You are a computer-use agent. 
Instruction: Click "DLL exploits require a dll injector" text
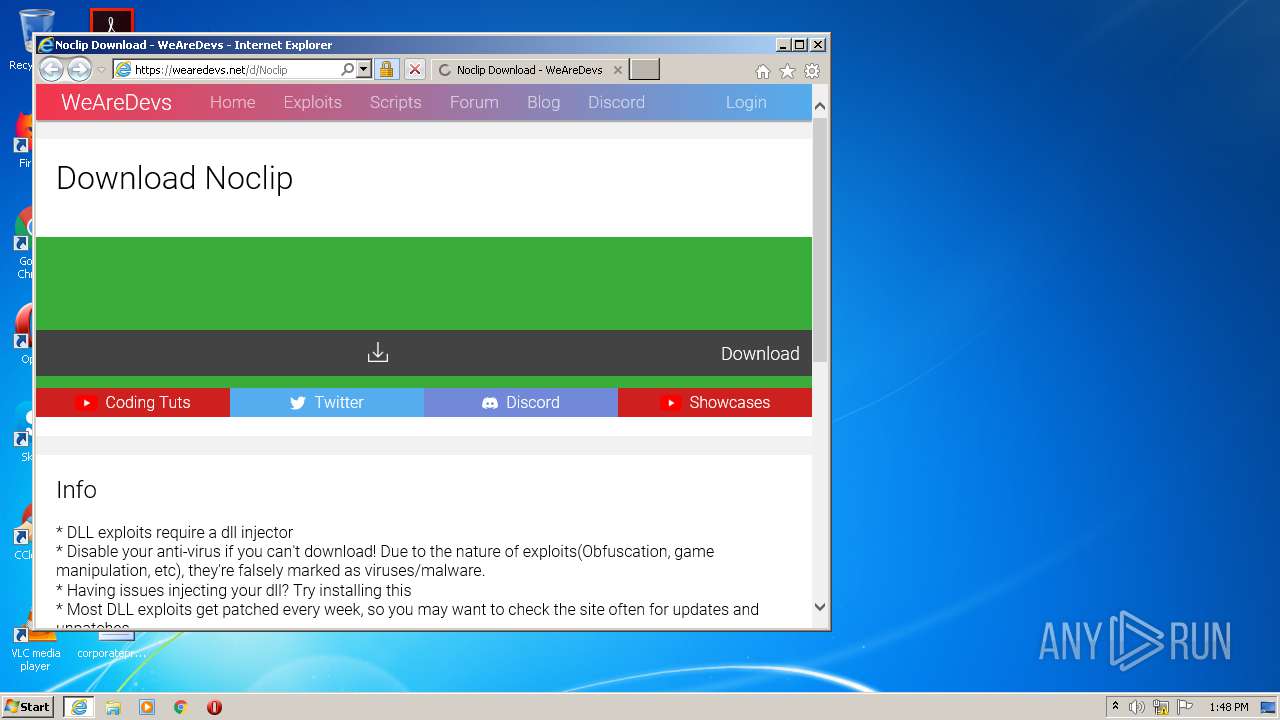pos(175,532)
